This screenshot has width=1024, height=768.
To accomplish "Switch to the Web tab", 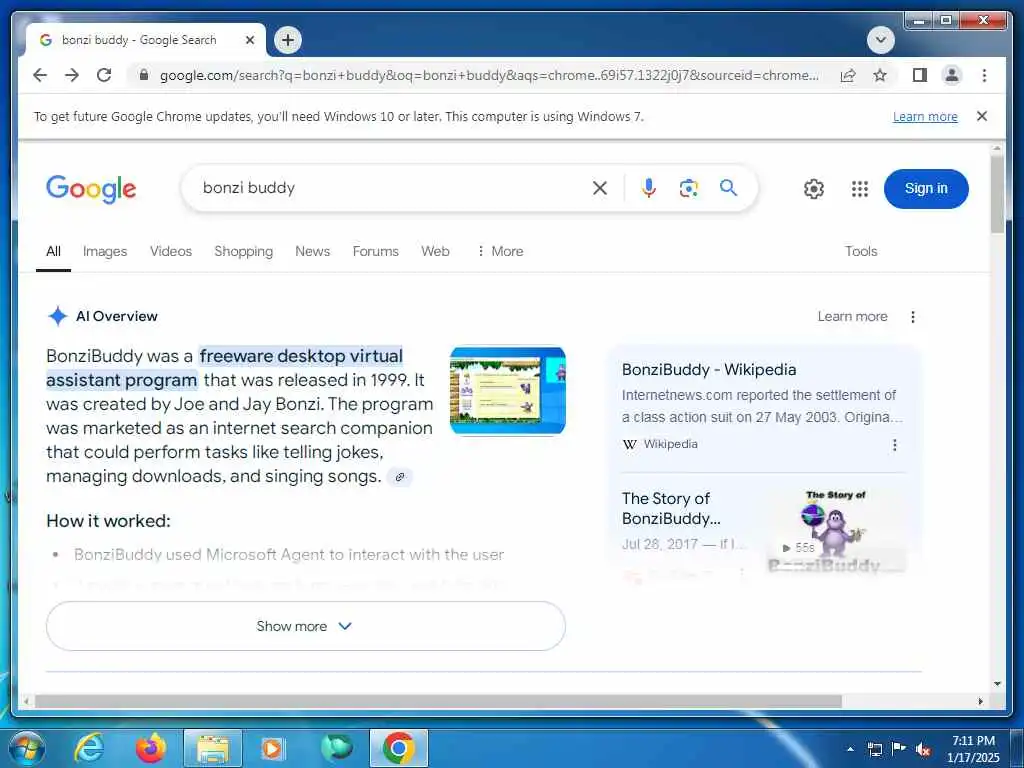I will click(x=435, y=251).
